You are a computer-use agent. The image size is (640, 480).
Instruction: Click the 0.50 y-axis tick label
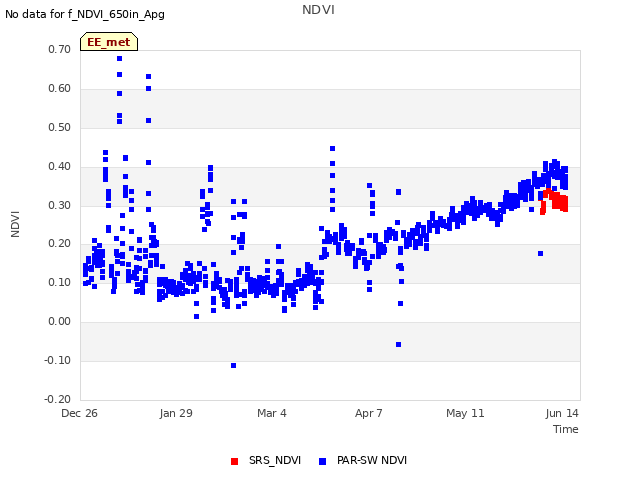pyautogui.click(x=59, y=127)
